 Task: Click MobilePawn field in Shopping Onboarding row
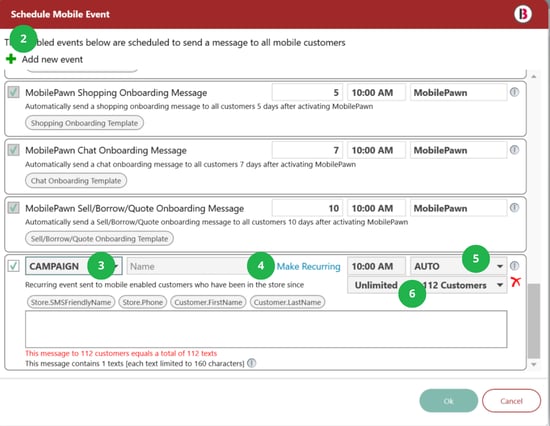458,93
